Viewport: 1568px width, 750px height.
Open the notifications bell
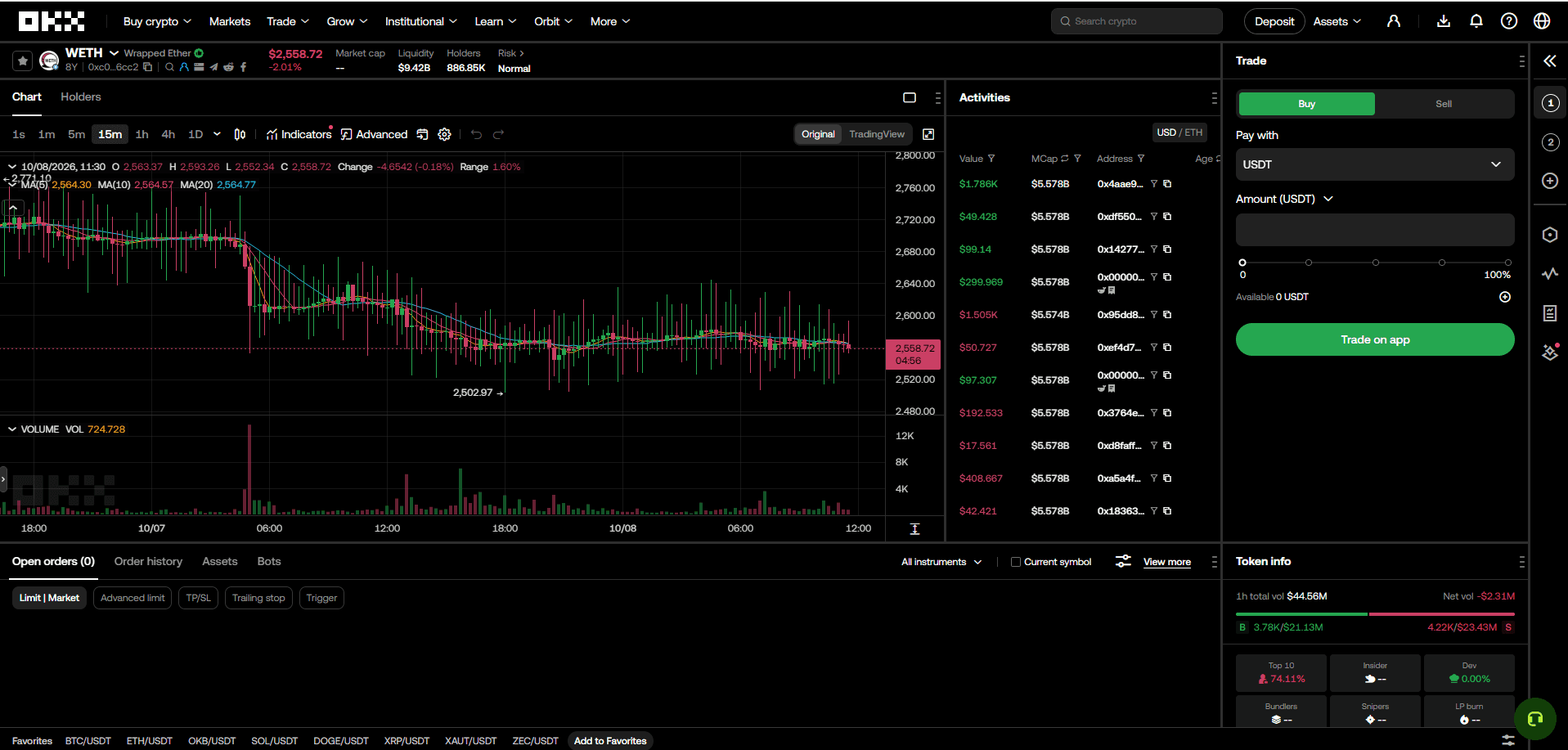pos(1476,21)
